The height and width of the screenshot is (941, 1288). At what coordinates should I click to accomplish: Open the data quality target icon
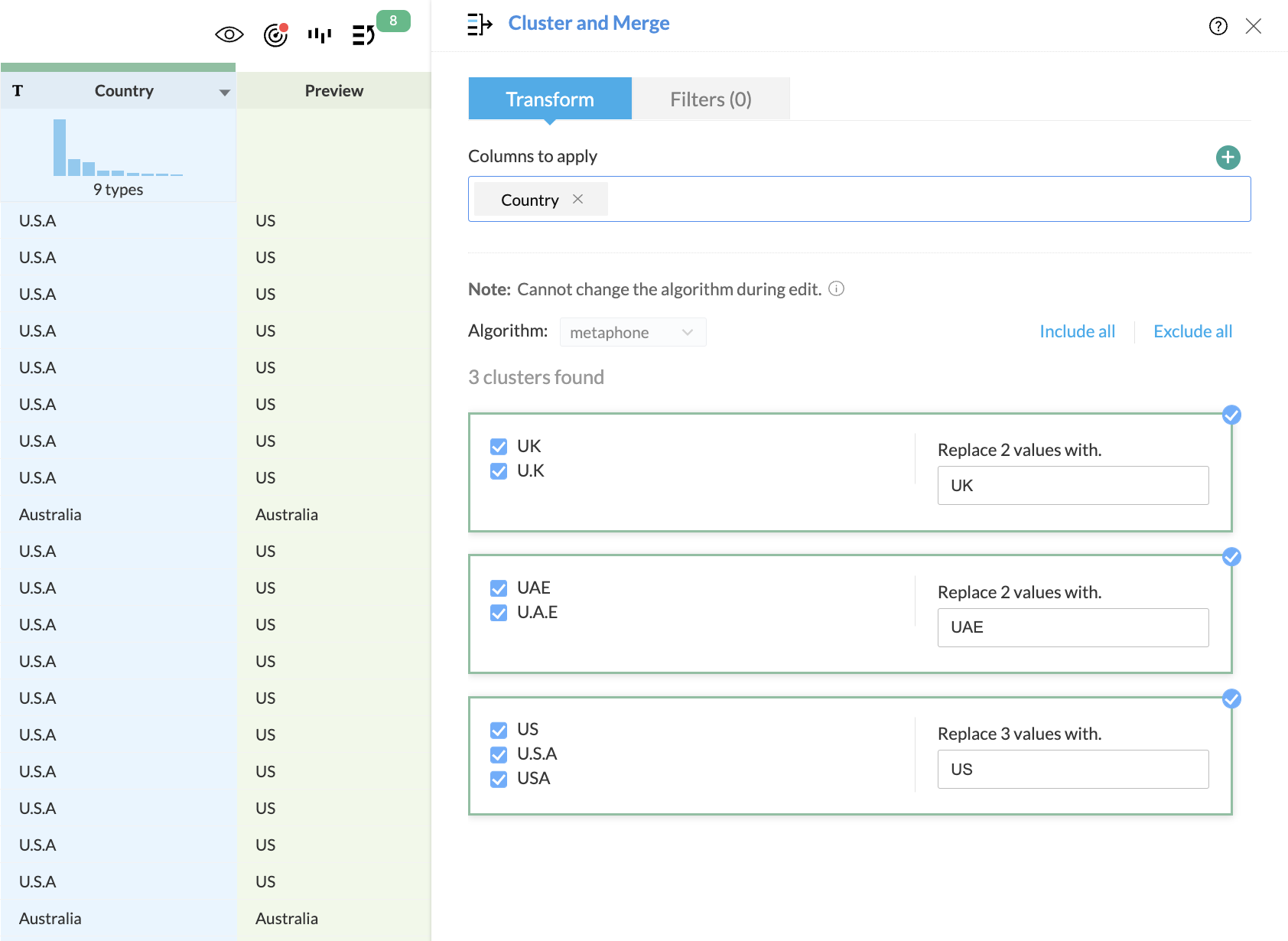(x=275, y=34)
